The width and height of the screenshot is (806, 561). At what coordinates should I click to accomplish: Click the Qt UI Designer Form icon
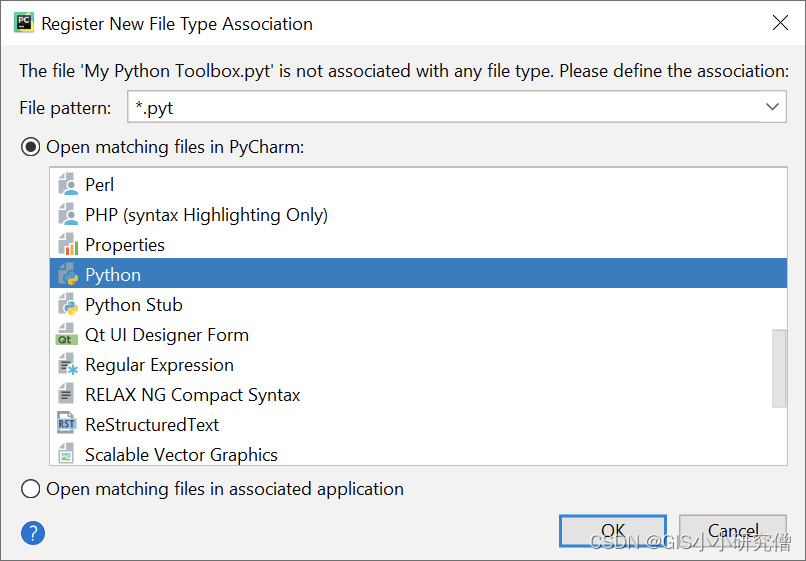[67, 335]
